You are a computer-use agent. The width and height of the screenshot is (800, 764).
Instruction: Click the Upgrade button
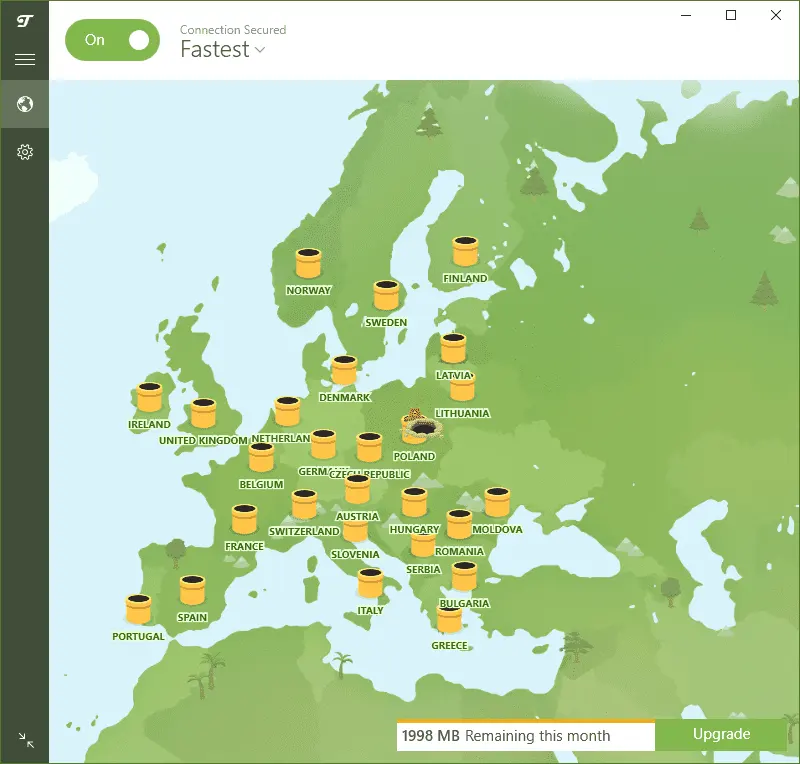click(721, 734)
